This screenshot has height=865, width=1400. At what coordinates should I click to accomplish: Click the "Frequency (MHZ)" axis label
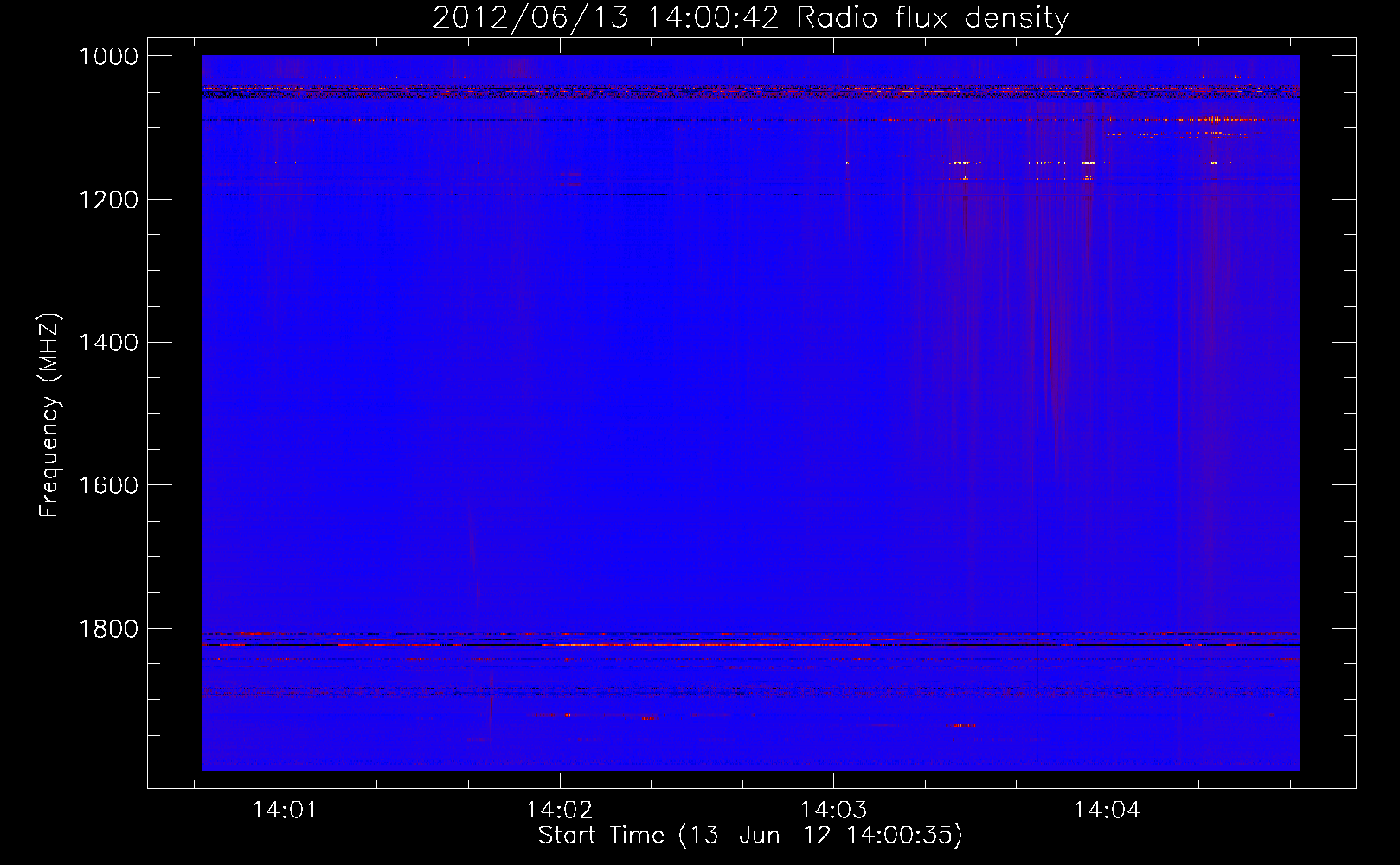(x=50, y=415)
